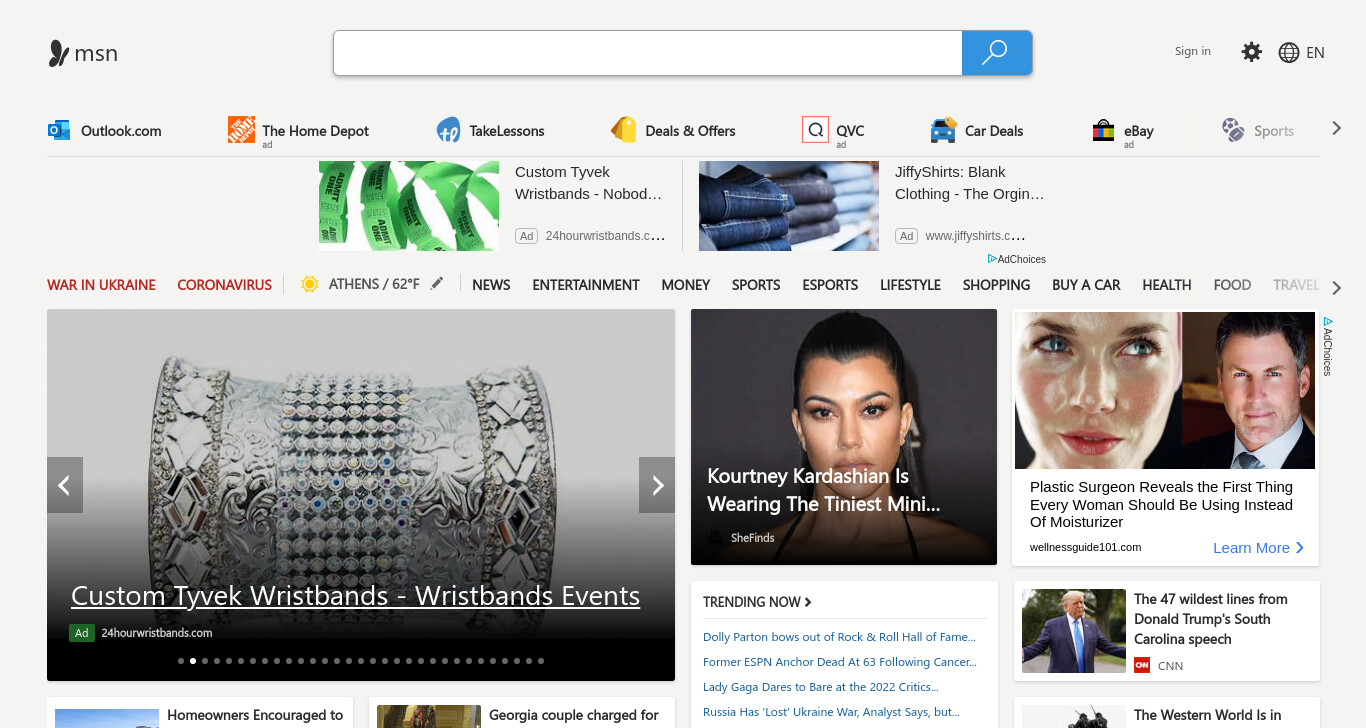
Task: Click ATHENS / 62°F weather text
Action: 374,284
